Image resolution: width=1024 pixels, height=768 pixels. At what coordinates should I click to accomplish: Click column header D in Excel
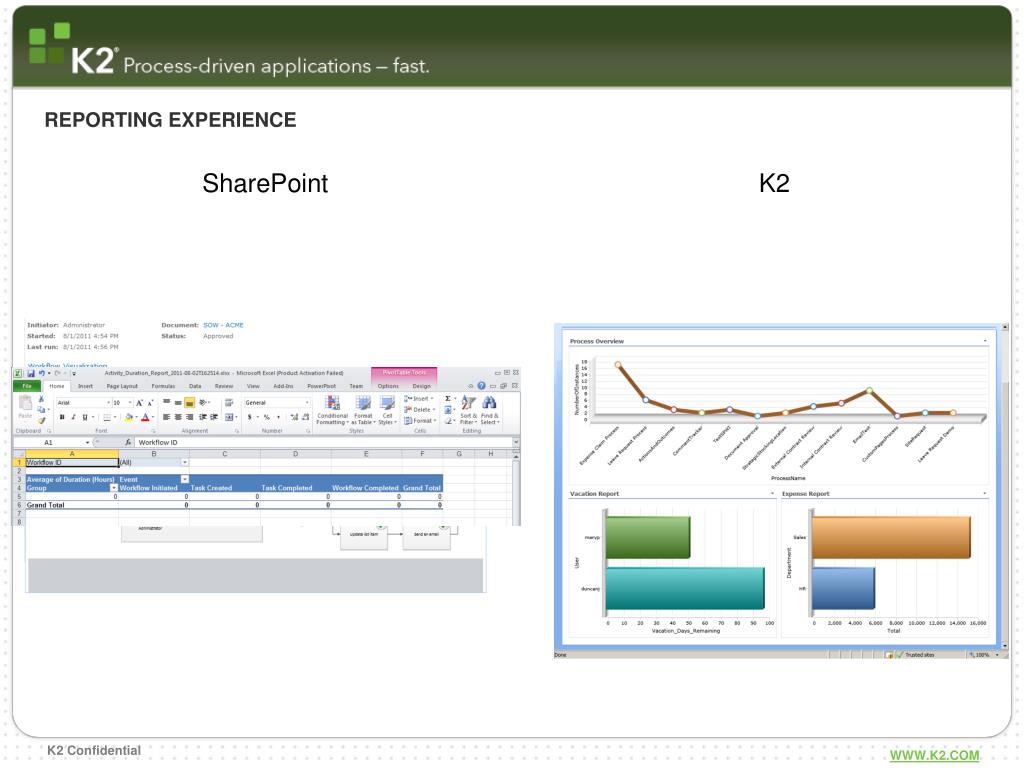295,453
